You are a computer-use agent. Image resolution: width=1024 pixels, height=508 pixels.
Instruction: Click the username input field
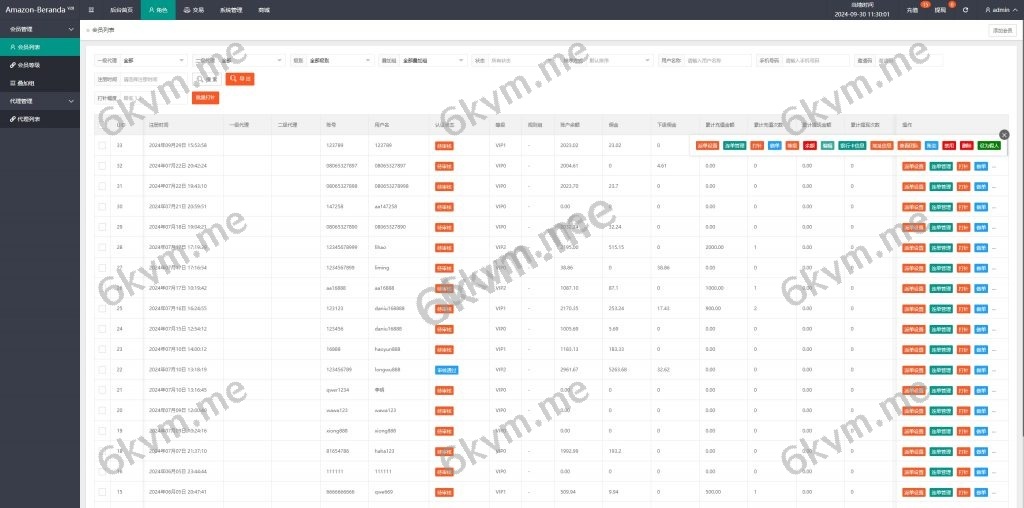[717, 60]
